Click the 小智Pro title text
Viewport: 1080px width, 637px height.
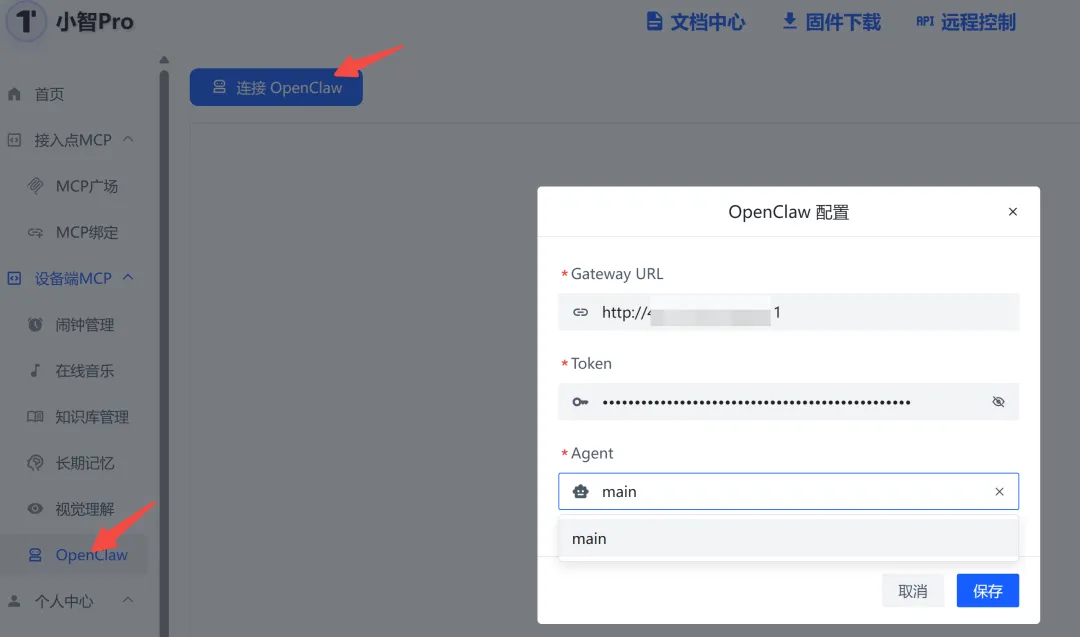94,21
